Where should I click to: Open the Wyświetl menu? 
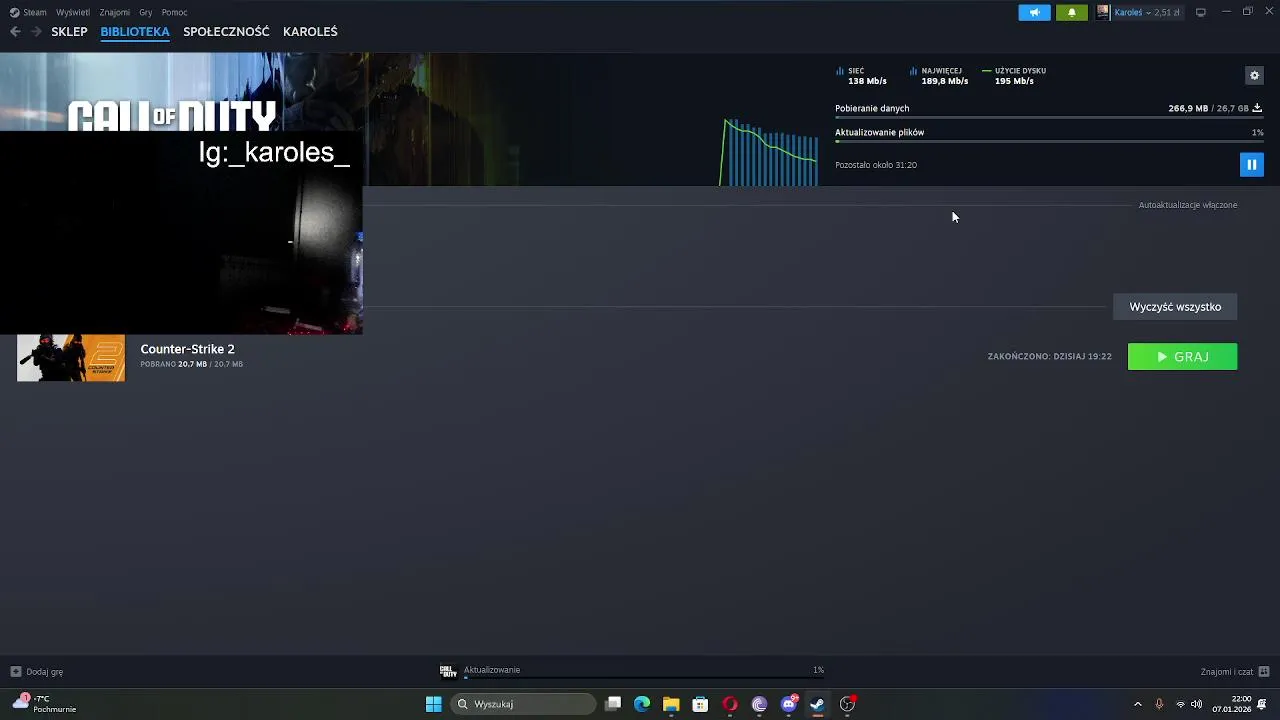point(73,12)
